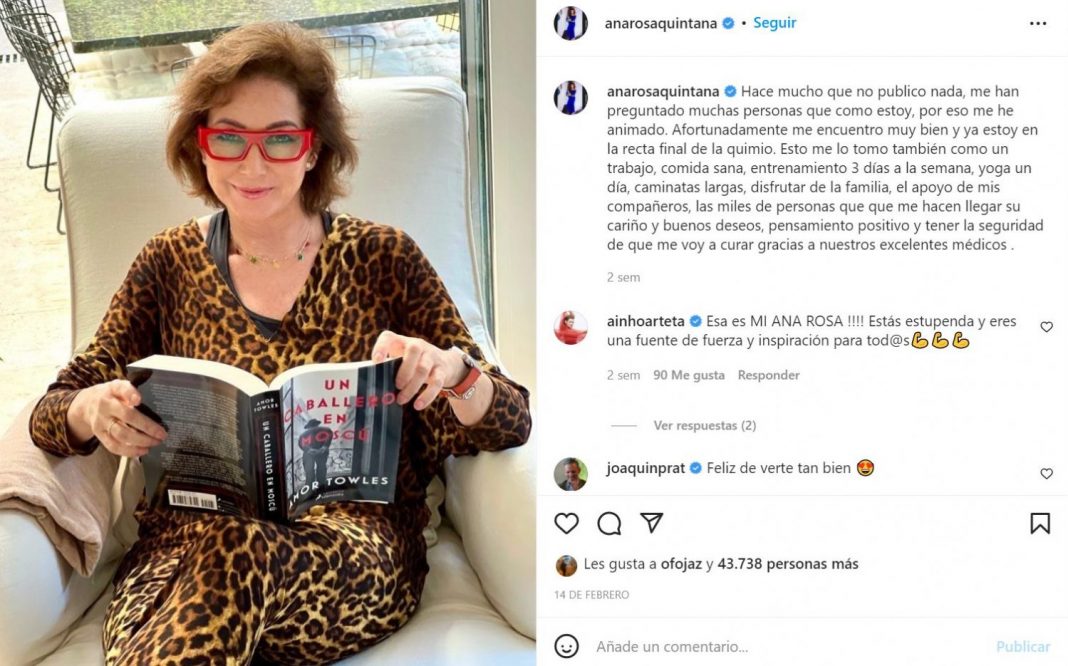Open ainhoarteta's profile picture
Viewport: 1068px width, 666px height.
click(x=571, y=328)
